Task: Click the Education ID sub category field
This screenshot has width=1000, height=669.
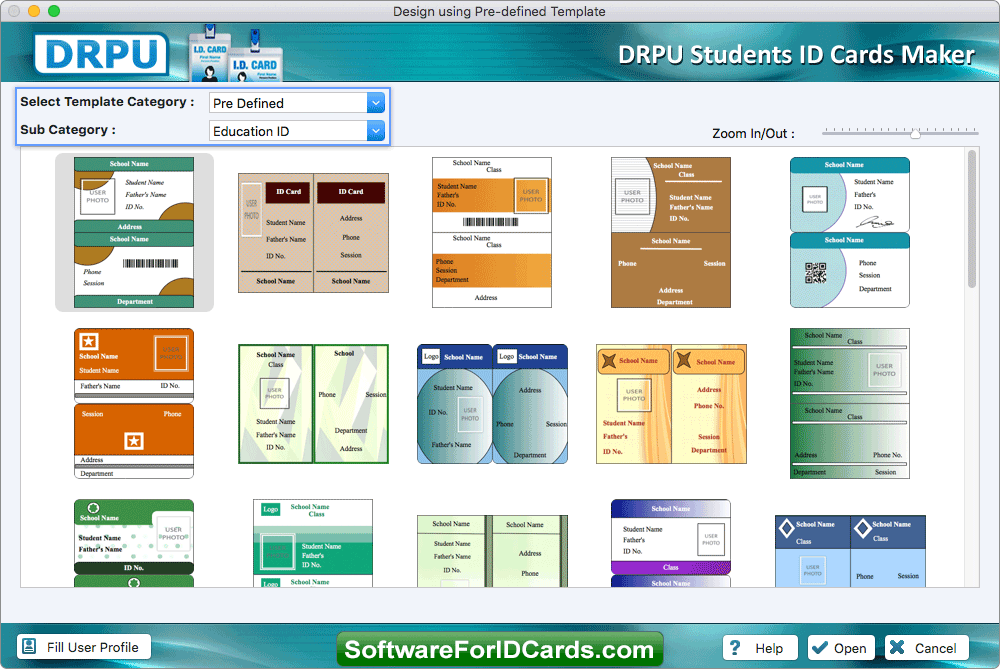Action: (x=297, y=131)
